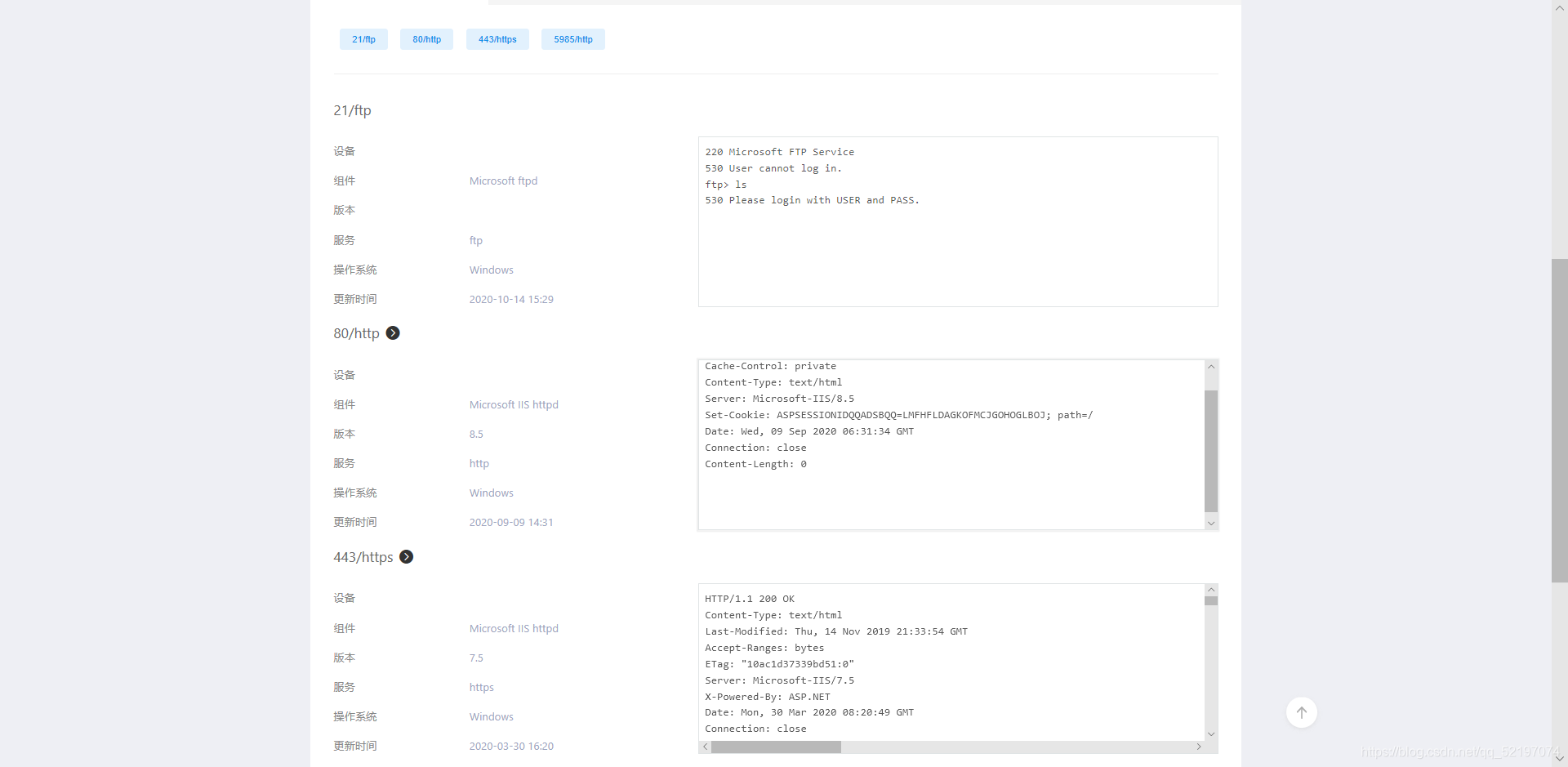Viewport: 1568px width, 767px height.
Task: Click '530 Please login with USER and PASS.' line
Action: (813, 200)
